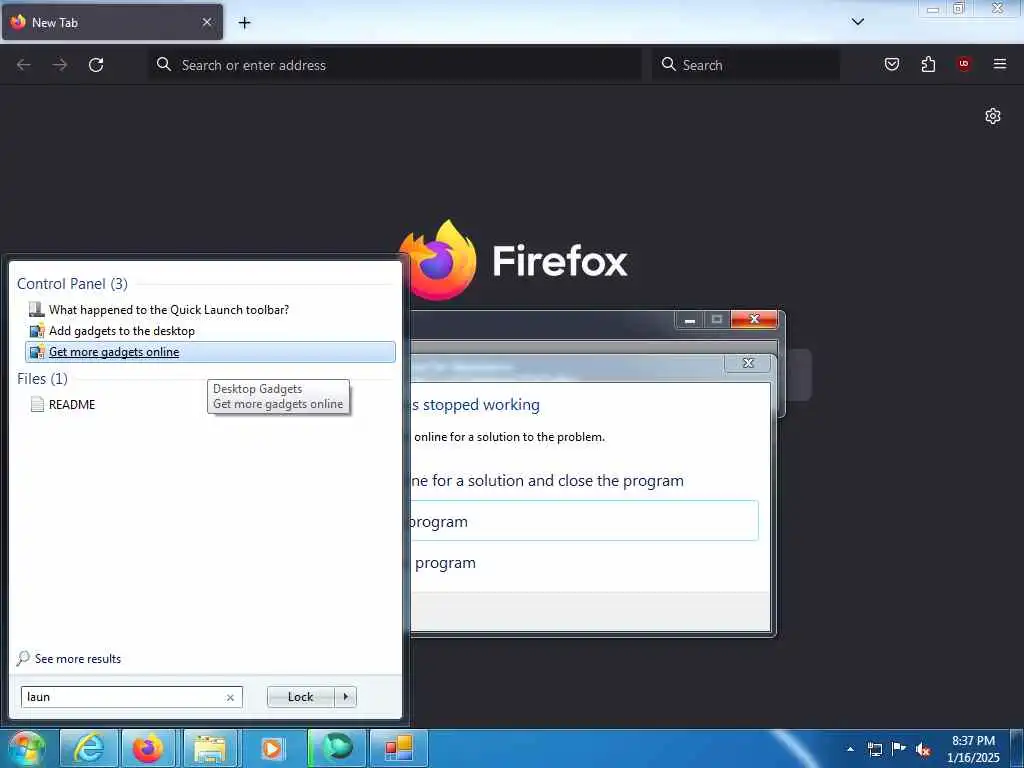The height and width of the screenshot is (768, 1024).
Task: Open the green round taskbar app
Action: [x=338, y=748]
